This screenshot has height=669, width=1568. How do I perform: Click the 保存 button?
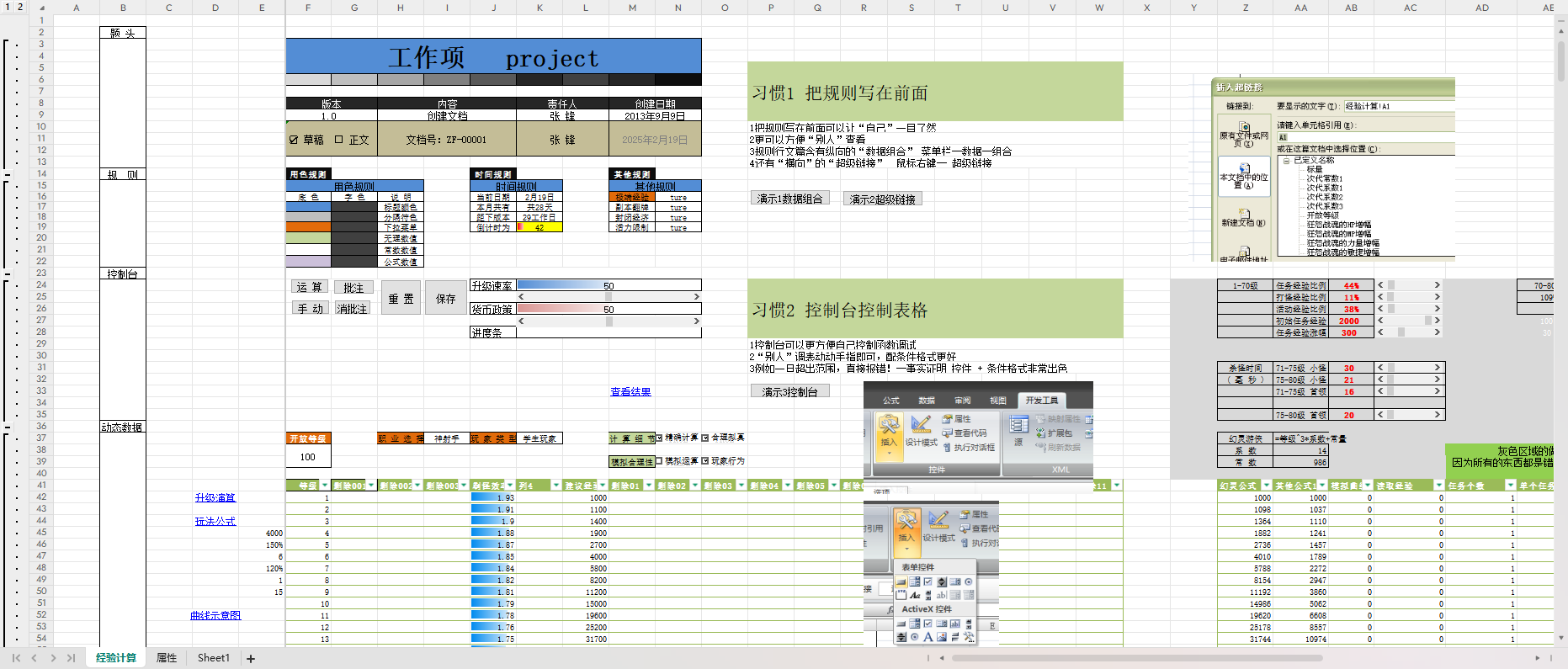445,298
